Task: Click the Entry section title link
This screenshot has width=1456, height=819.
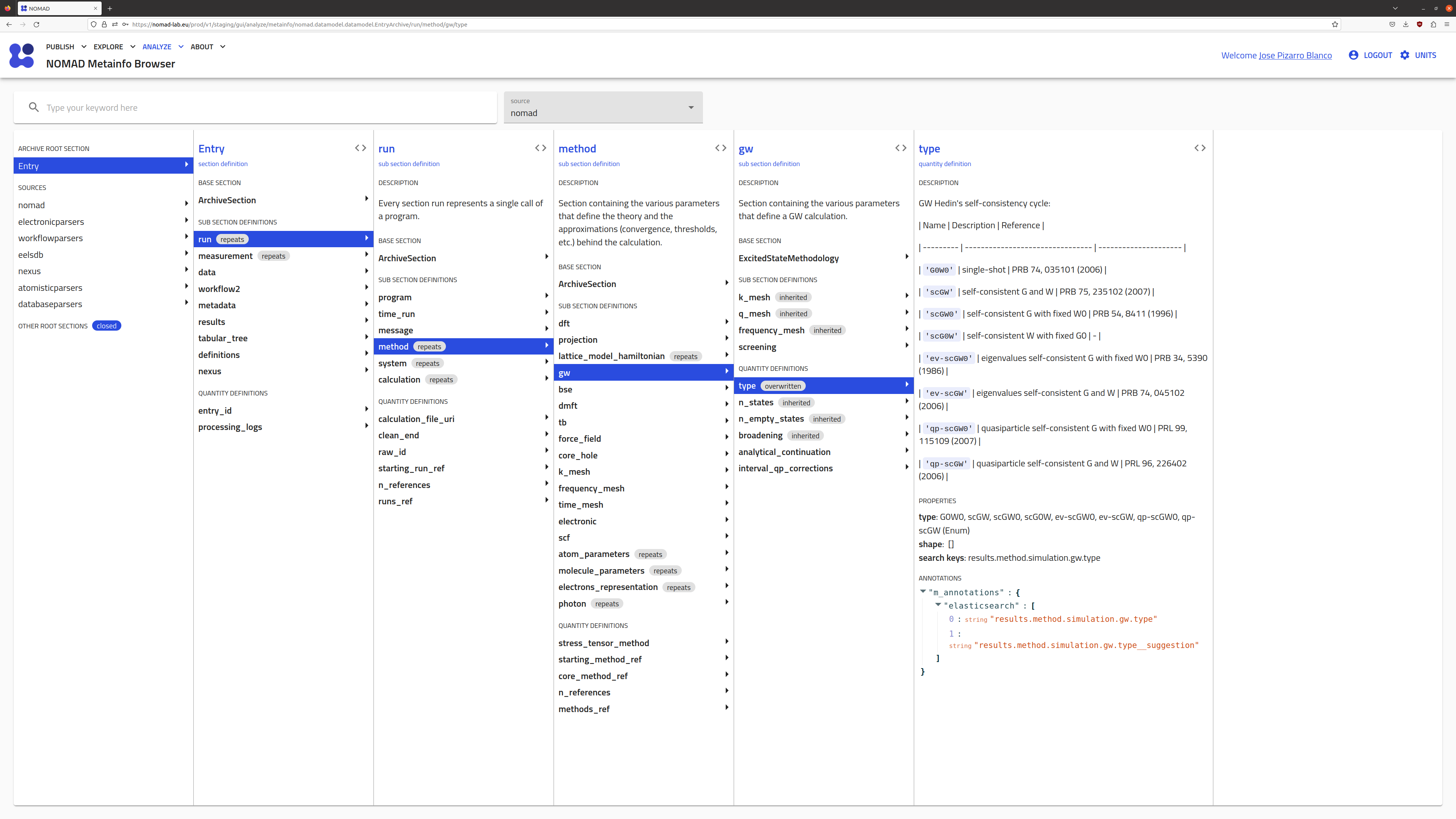Action: tap(212, 149)
